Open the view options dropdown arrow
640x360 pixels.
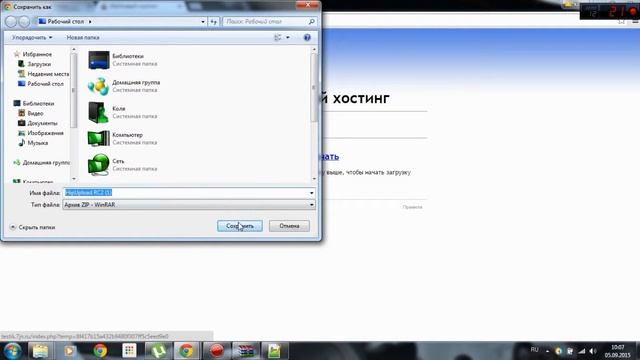click(x=288, y=38)
